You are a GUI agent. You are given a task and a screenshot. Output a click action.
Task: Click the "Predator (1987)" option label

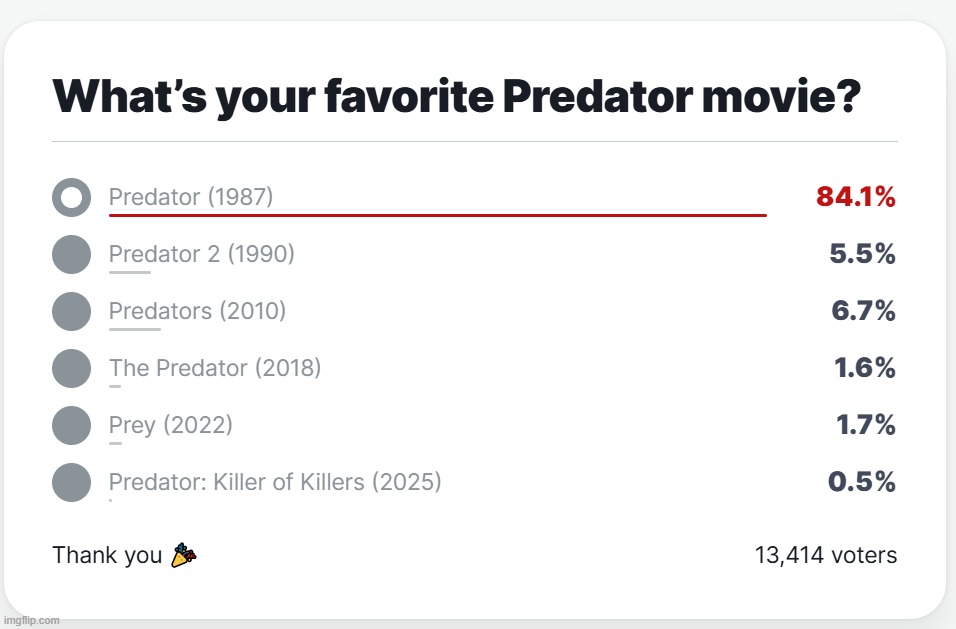point(191,197)
